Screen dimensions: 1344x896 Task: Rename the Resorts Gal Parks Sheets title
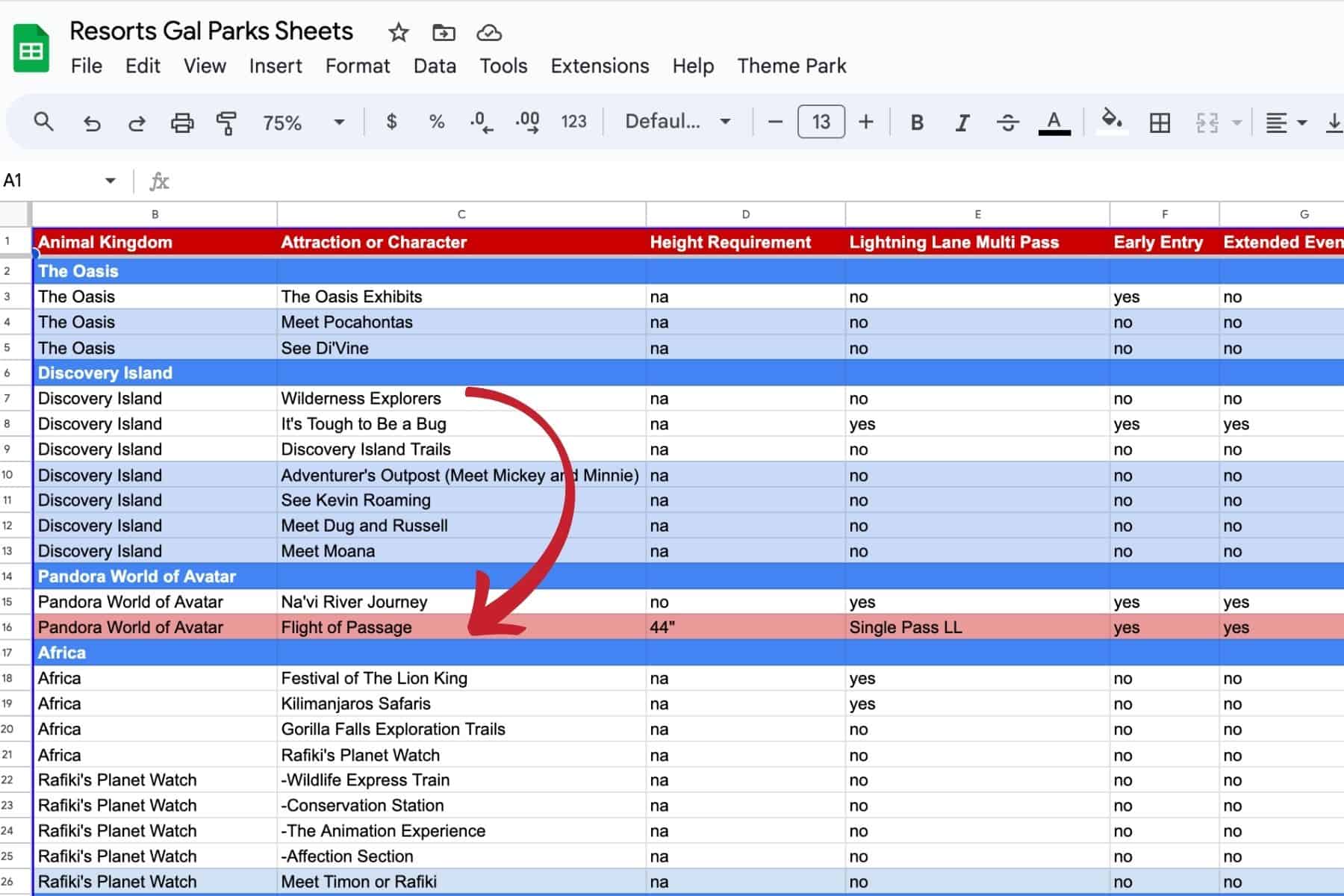[x=211, y=31]
